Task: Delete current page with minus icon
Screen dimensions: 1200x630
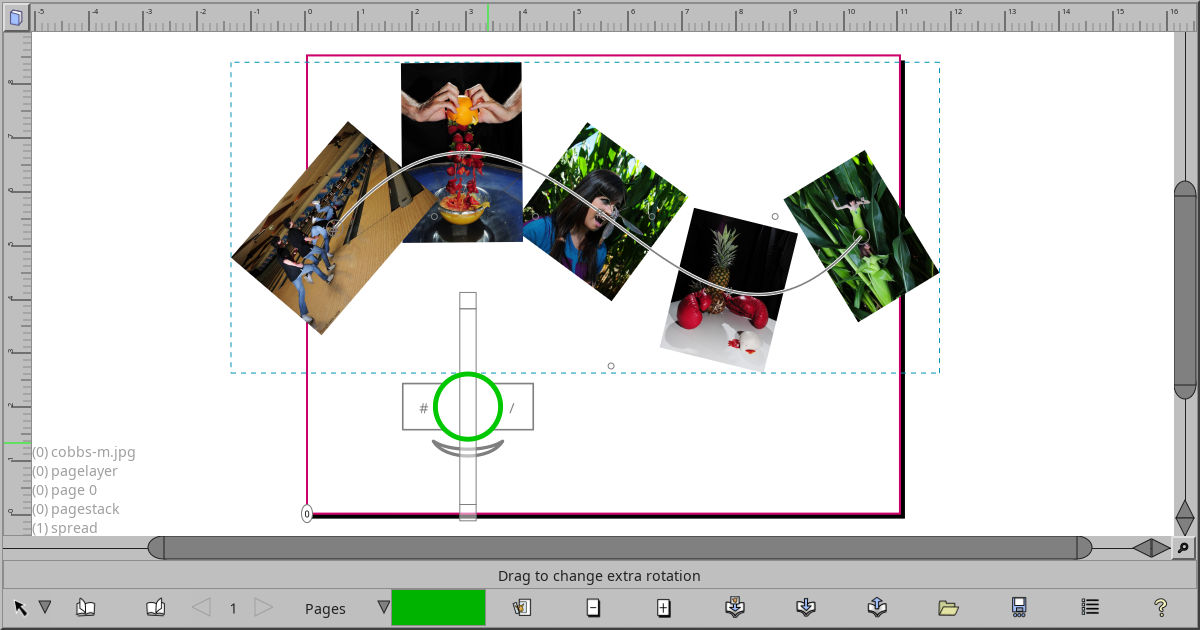Action: pos(593,606)
